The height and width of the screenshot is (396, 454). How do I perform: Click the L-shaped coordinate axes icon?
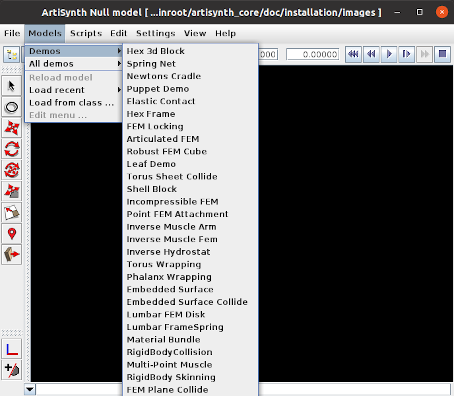coord(12,349)
